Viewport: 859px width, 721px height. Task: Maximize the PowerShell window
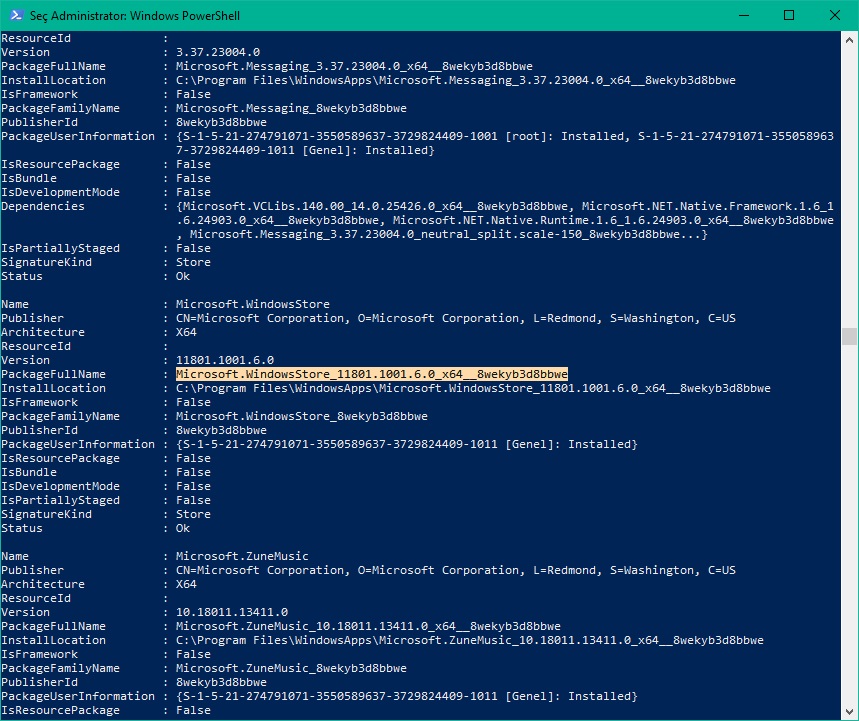789,15
